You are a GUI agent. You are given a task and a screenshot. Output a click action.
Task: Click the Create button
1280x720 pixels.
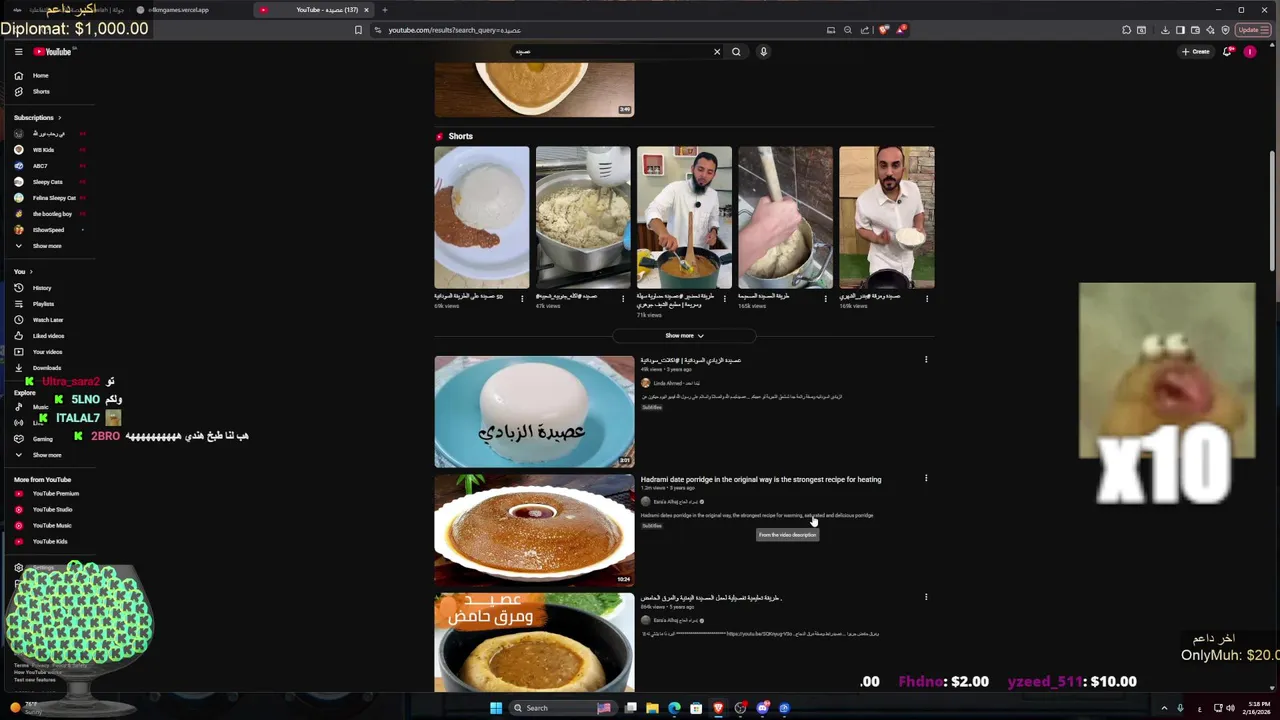(1196, 52)
